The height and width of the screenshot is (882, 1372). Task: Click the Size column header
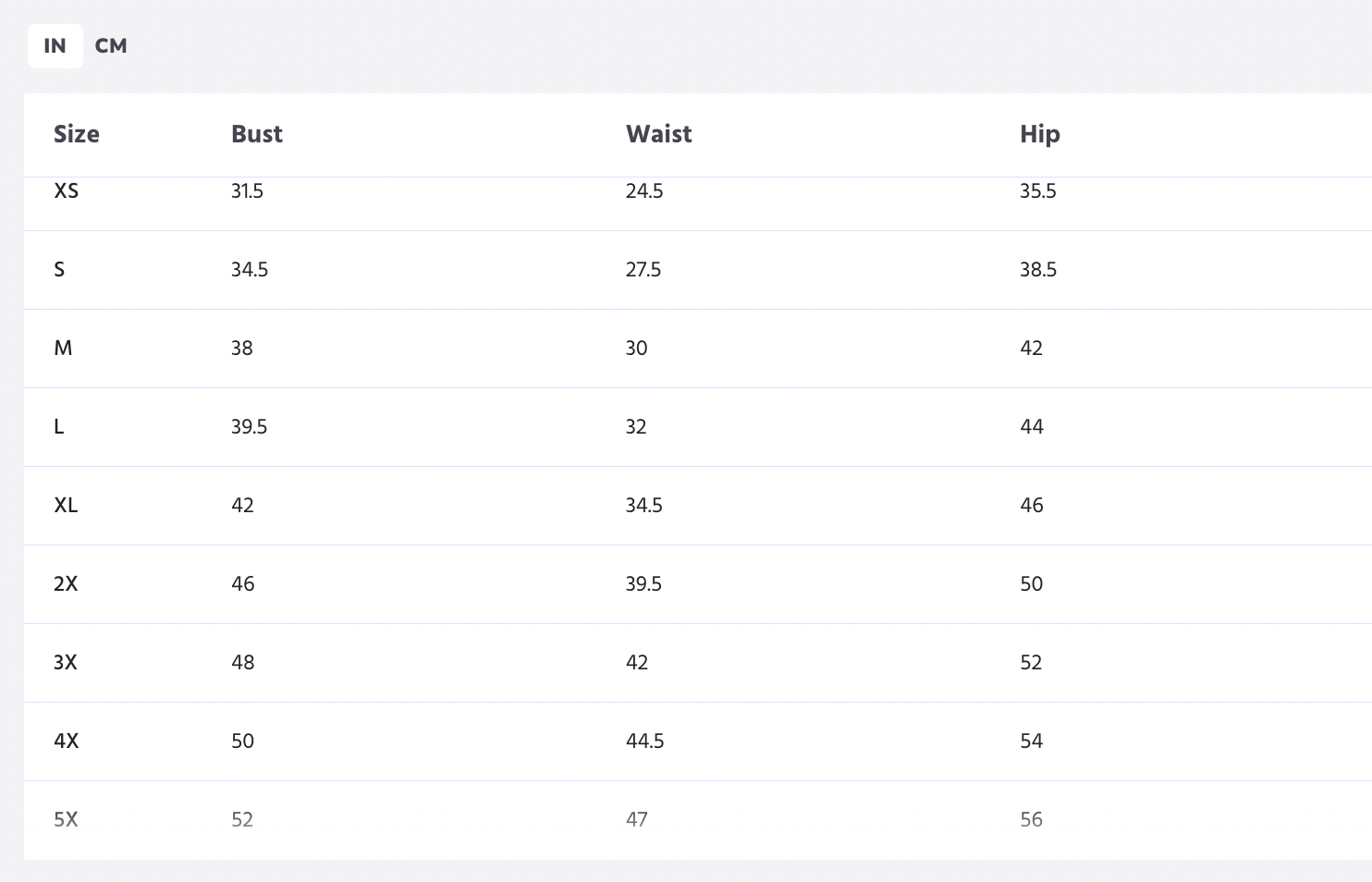point(77,134)
